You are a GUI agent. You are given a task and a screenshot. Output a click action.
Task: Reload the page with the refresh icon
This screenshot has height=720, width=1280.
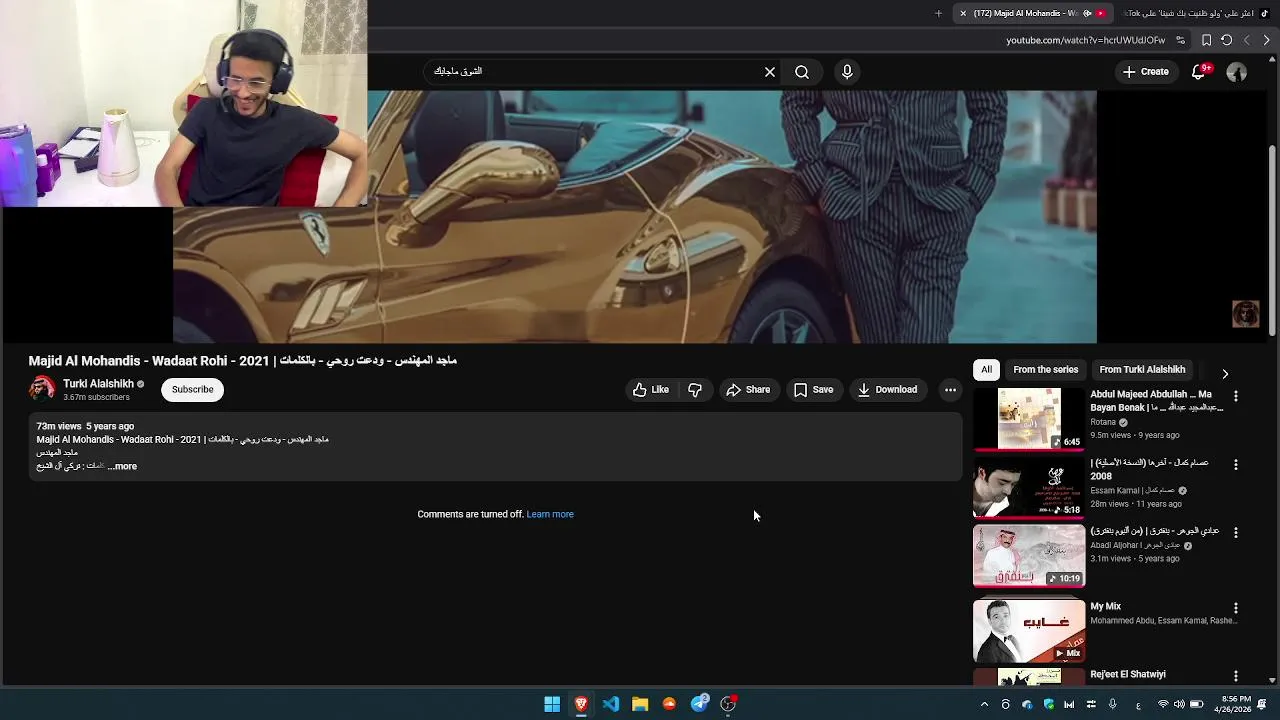tap(1227, 40)
